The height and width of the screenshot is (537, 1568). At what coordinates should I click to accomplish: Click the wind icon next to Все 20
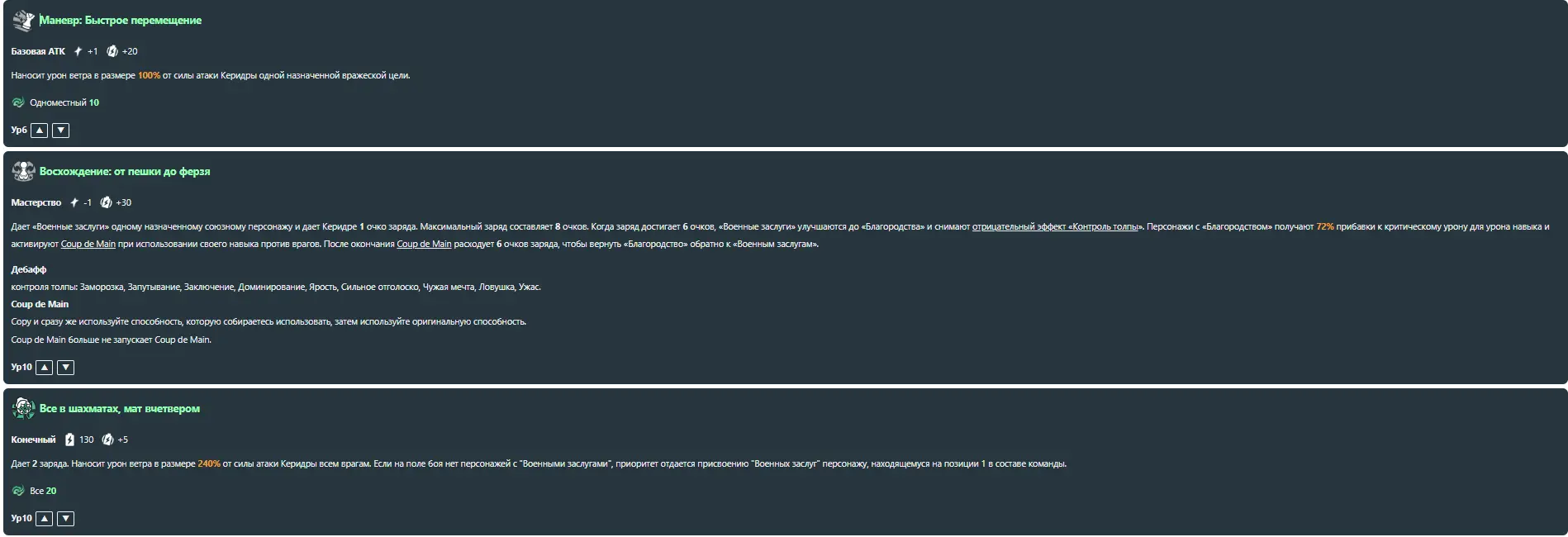[18, 491]
